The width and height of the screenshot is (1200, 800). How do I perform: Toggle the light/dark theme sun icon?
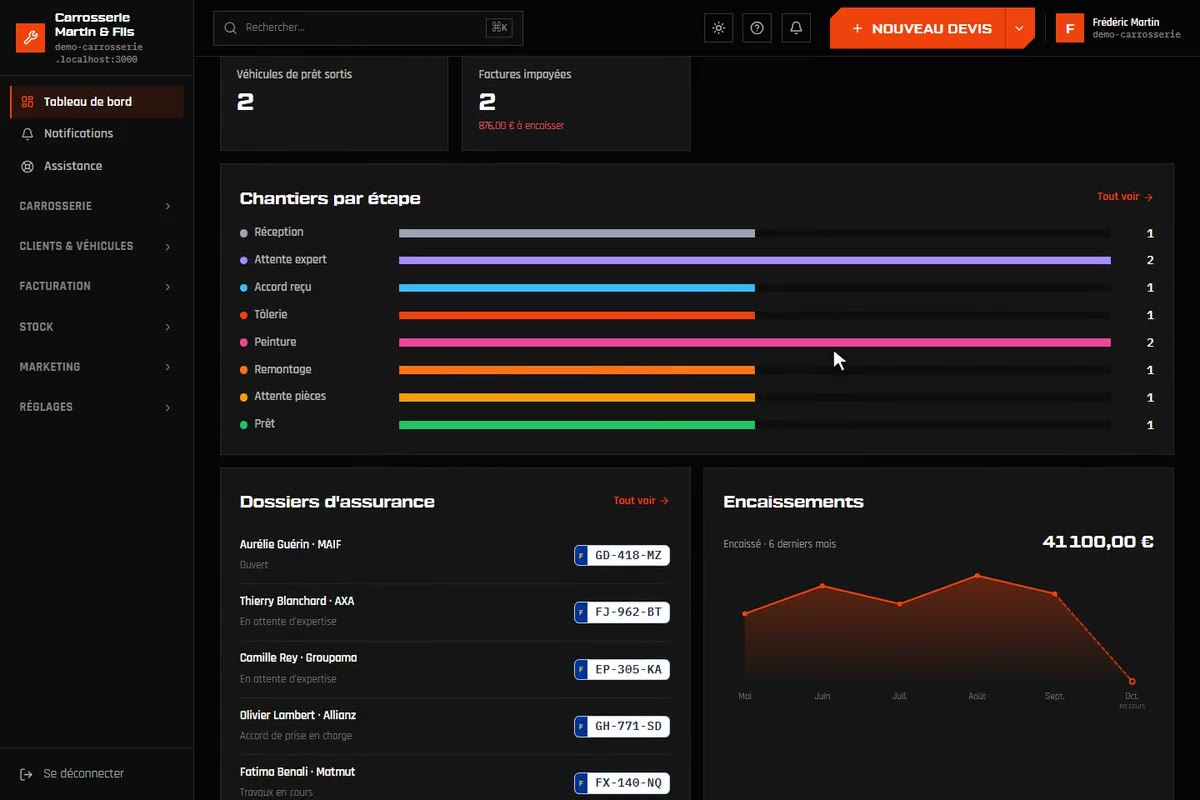pyautogui.click(x=718, y=28)
